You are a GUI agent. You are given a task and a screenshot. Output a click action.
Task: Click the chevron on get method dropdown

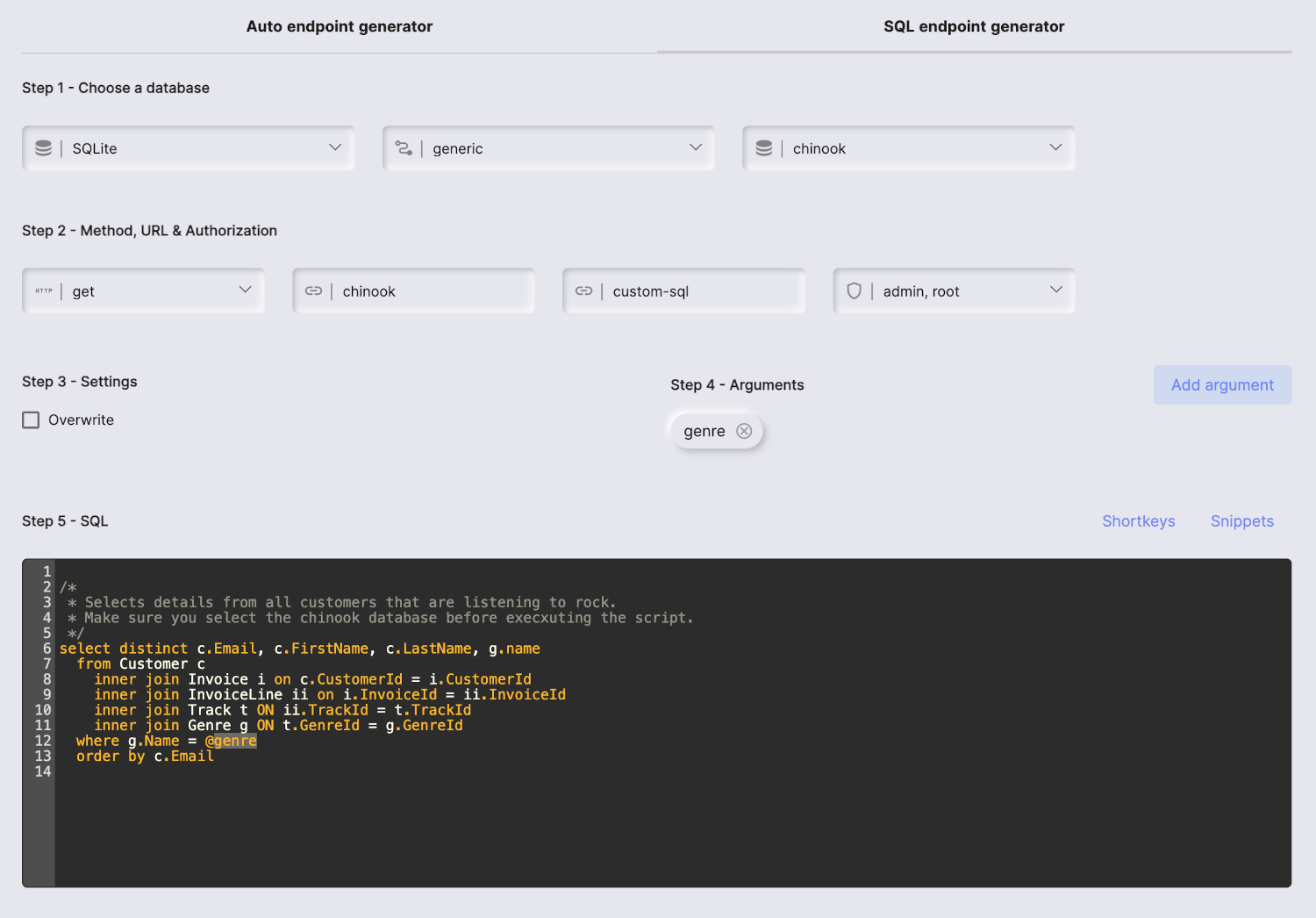[x=245, y=290]
